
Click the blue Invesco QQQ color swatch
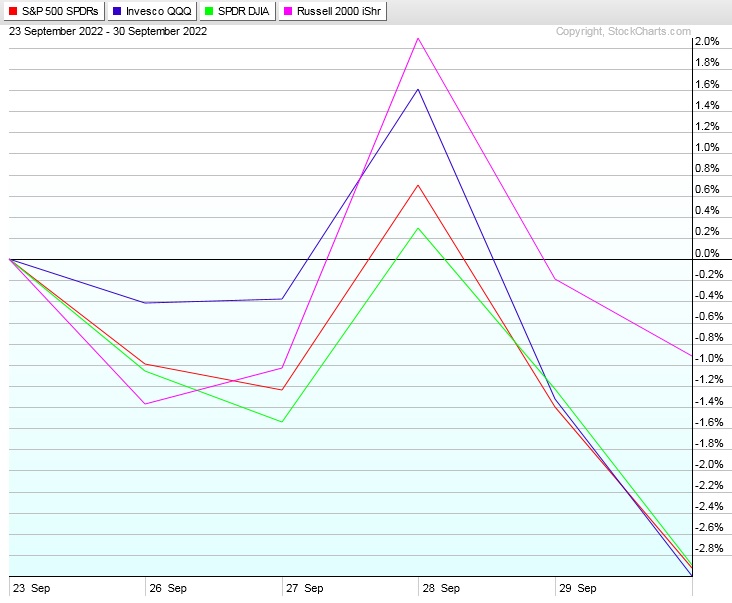pyautogui.click(x=117, y=11)
